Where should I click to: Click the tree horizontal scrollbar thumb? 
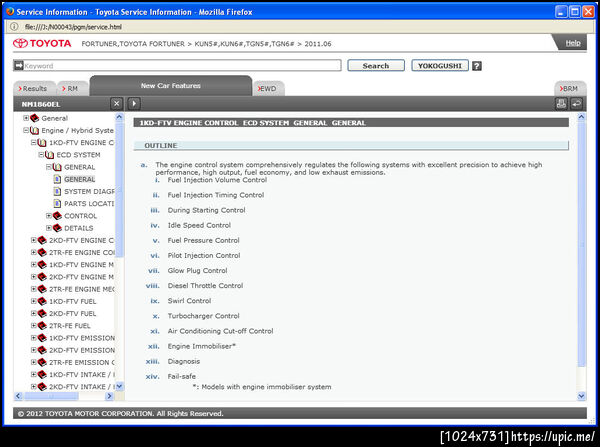tap(51, 396)
